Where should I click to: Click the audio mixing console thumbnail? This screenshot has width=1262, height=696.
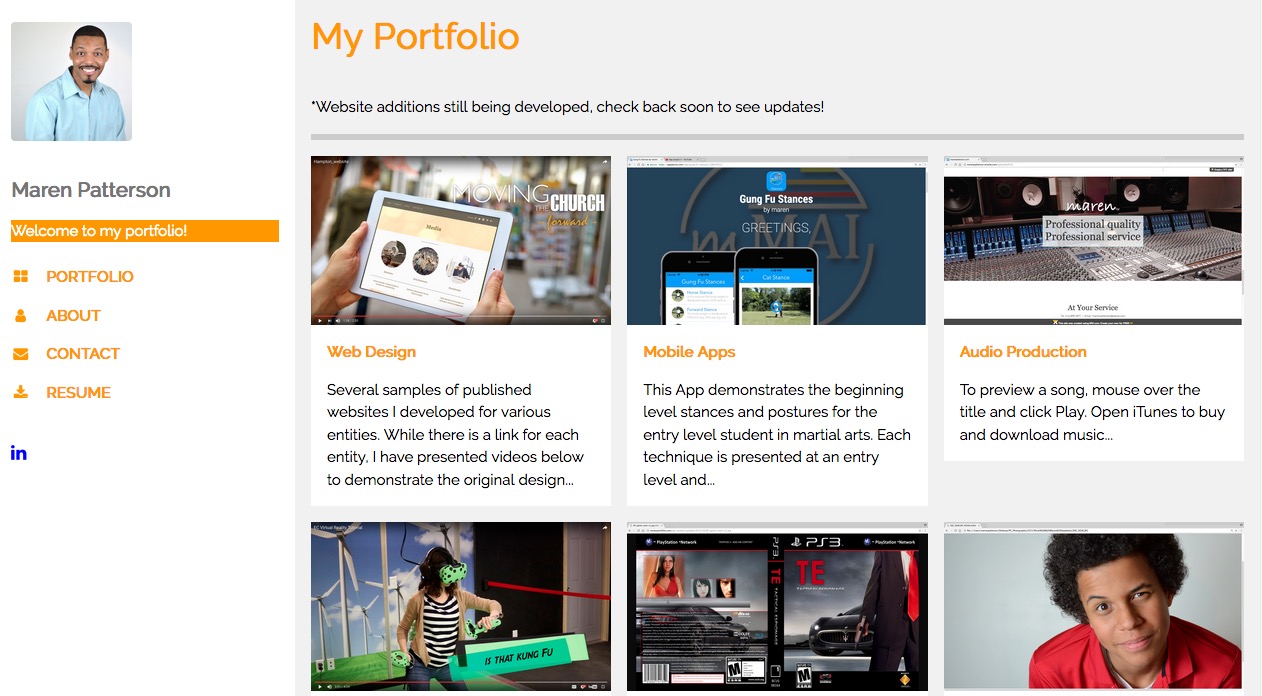point(1094,240)
